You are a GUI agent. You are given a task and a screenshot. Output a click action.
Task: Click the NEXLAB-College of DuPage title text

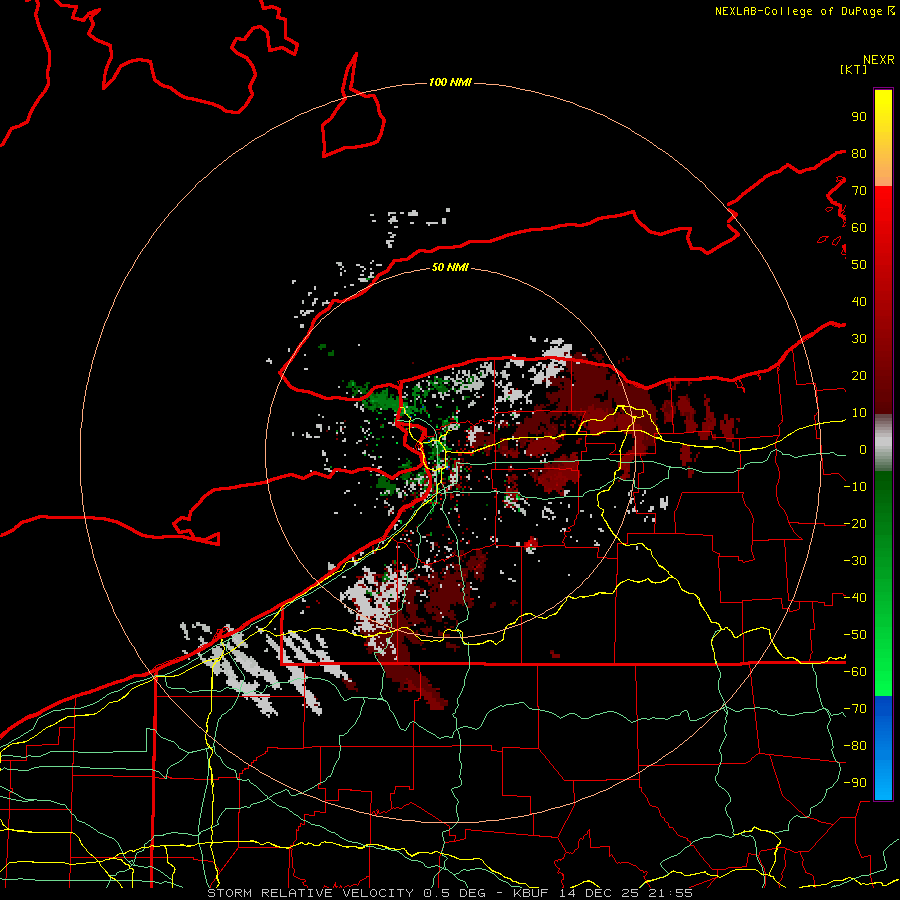coord(800,11)
